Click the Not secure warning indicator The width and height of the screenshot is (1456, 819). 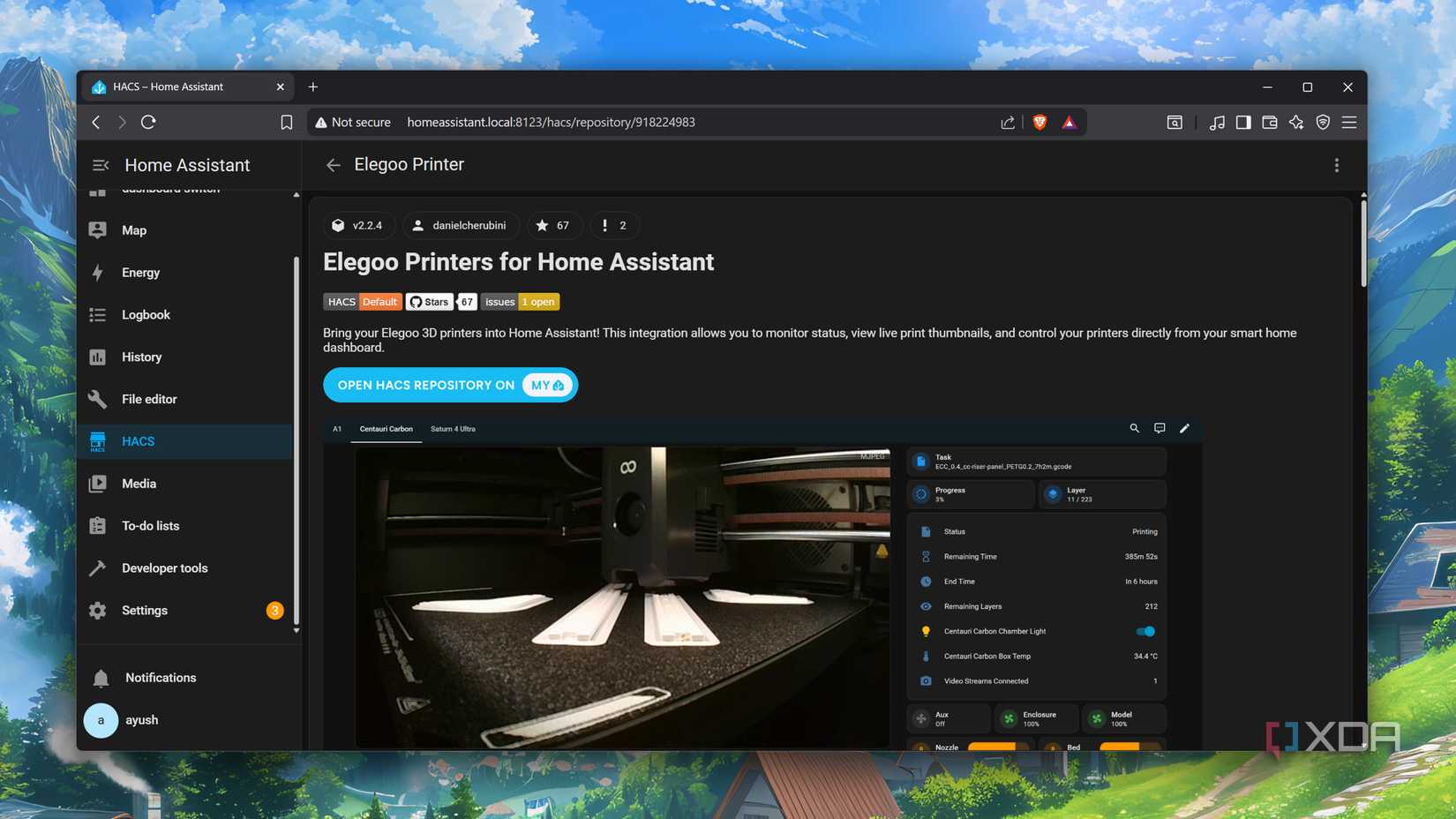[353, 123]
